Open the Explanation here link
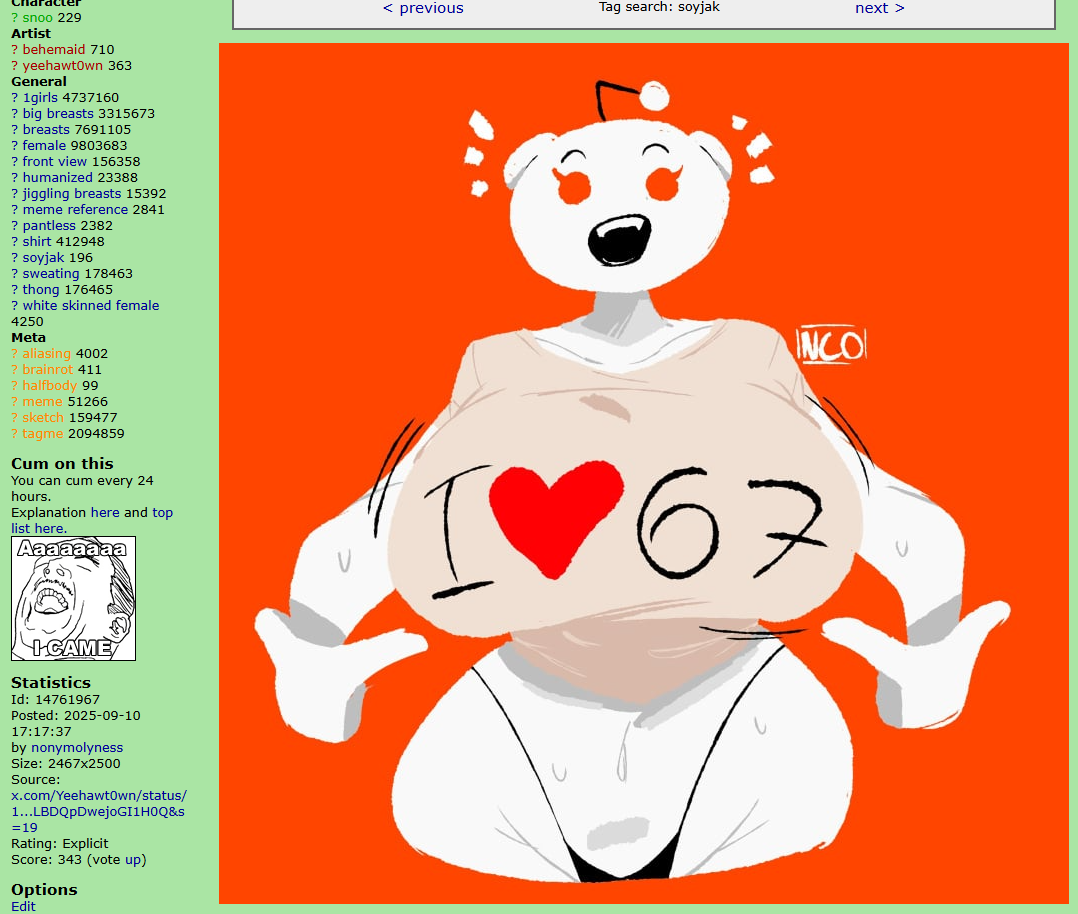 pyautogui.click(x=104, y=513)
